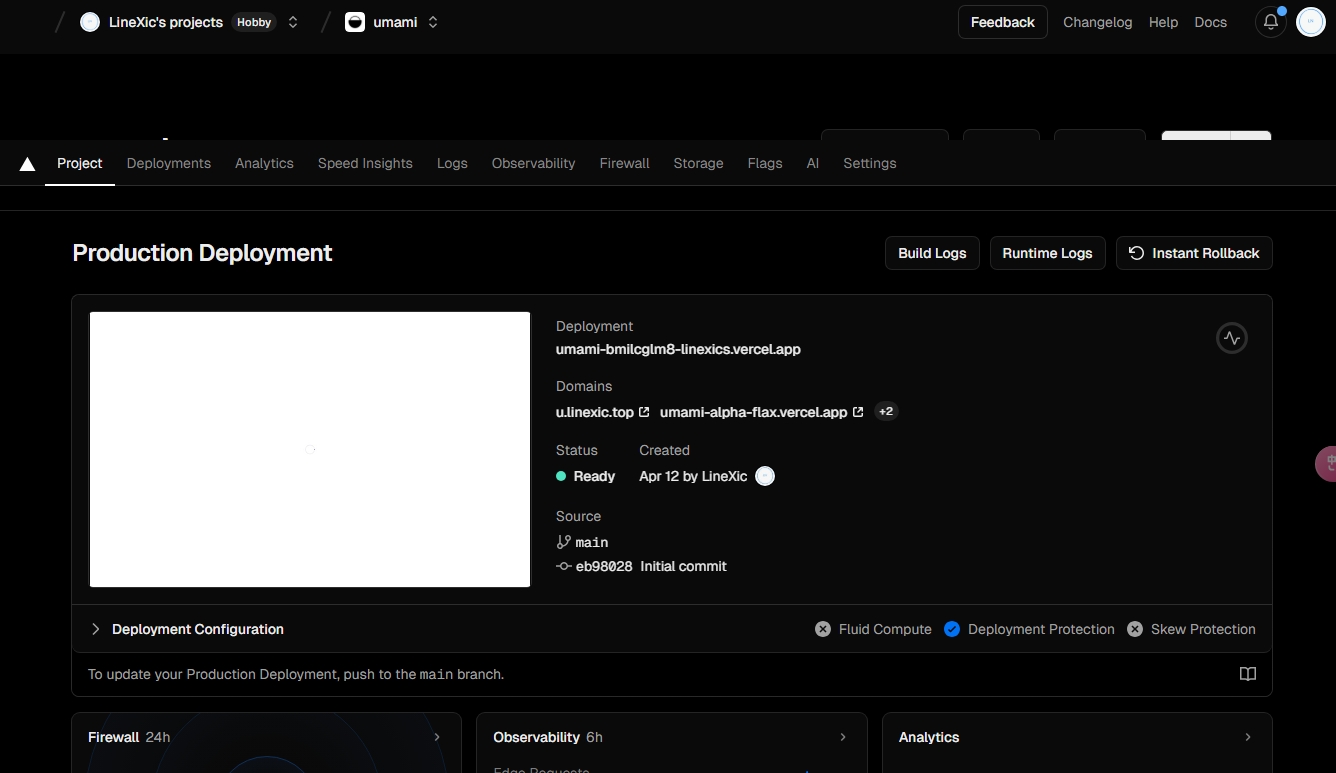Show the +2 additional domains
The image size is (1336, 773).
point(886,412)
